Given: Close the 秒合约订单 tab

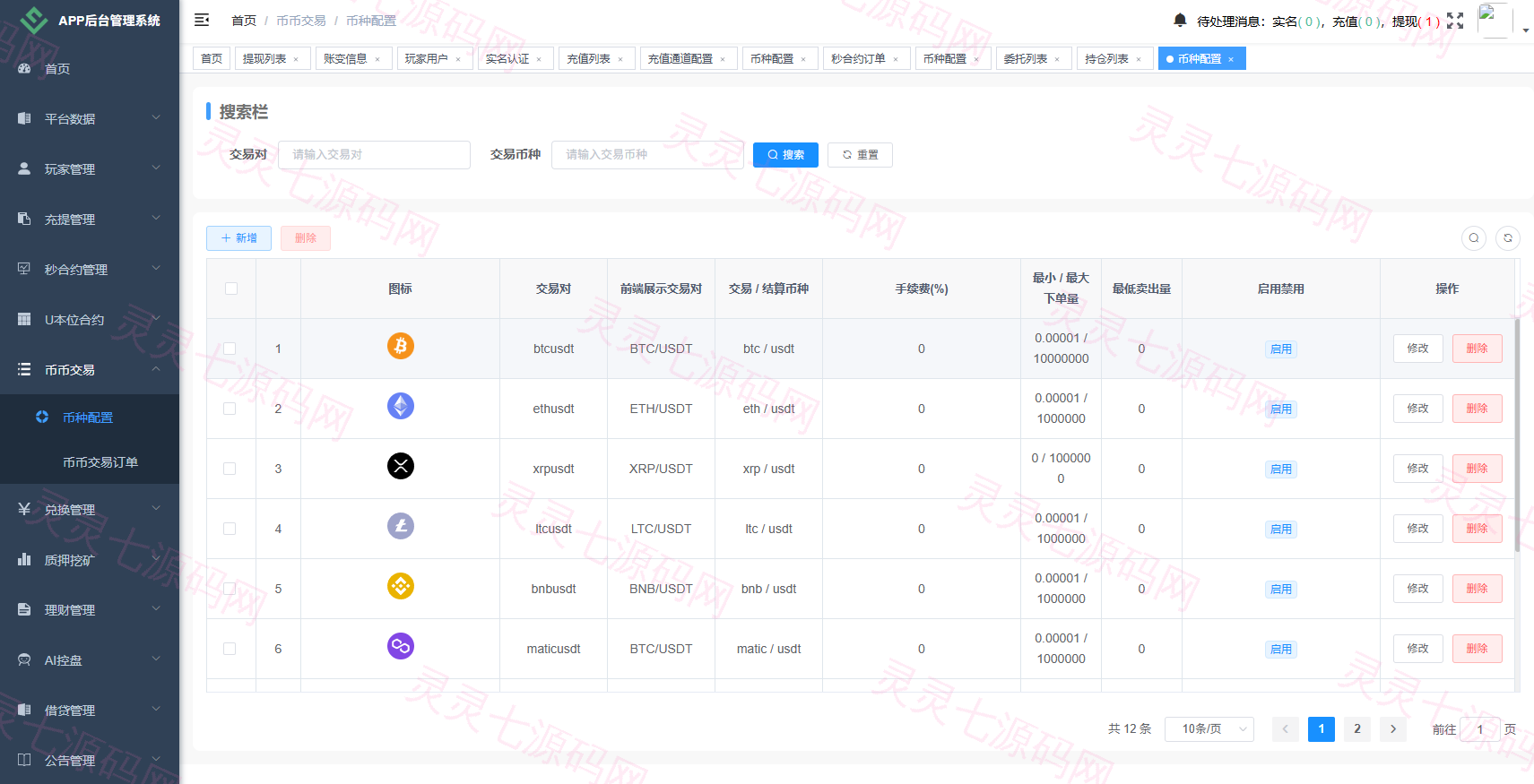Looking at the screenshot, I should click(x=896, y=59).
